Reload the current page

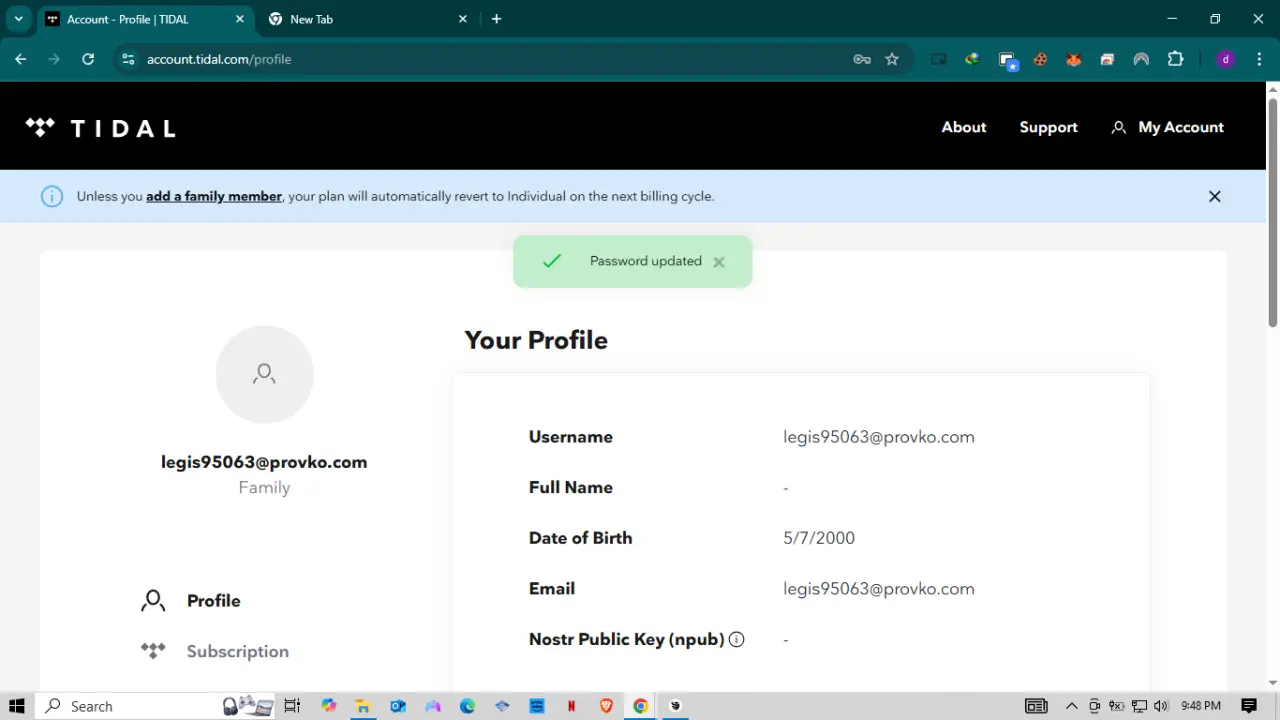click(x=88, y=59)
